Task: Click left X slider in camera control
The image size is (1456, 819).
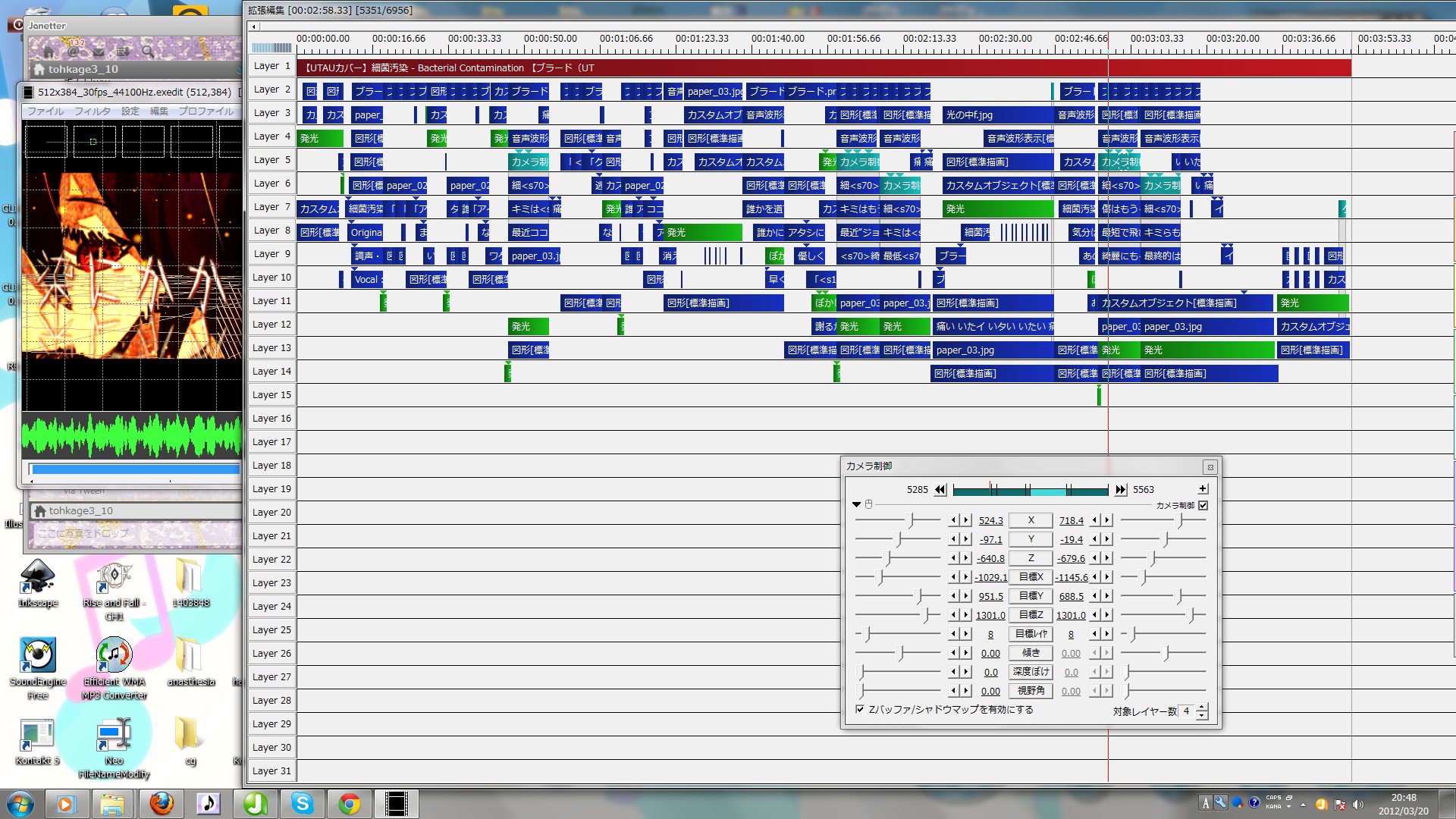Action: click(x=898, y=520)
